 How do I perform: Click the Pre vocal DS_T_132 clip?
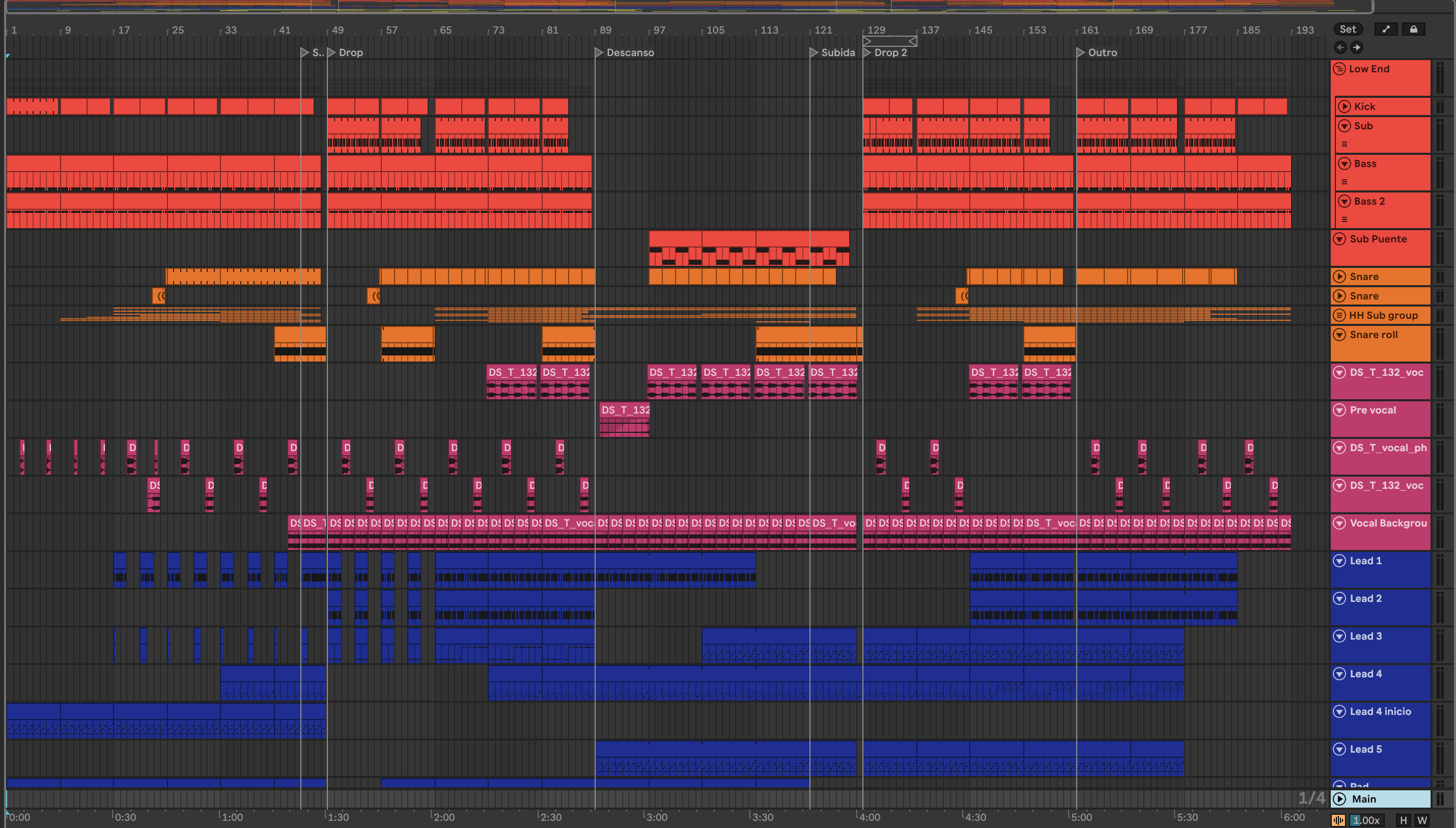(624, 410)
